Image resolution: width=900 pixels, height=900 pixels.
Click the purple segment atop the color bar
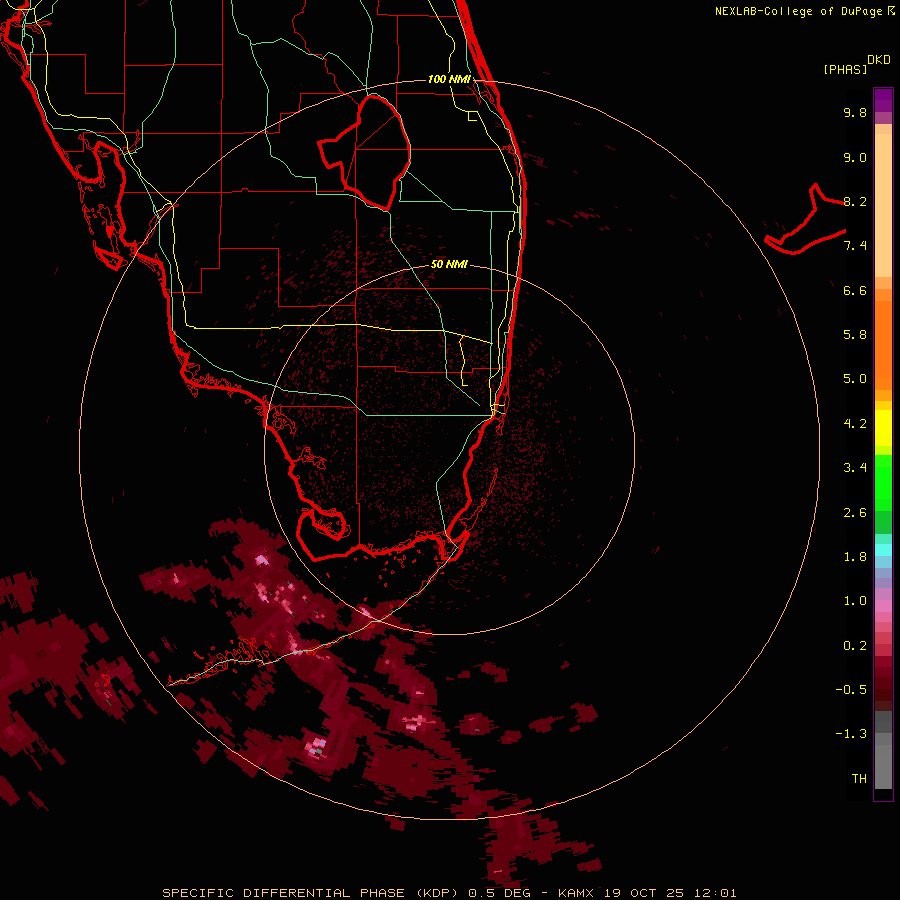883,100
